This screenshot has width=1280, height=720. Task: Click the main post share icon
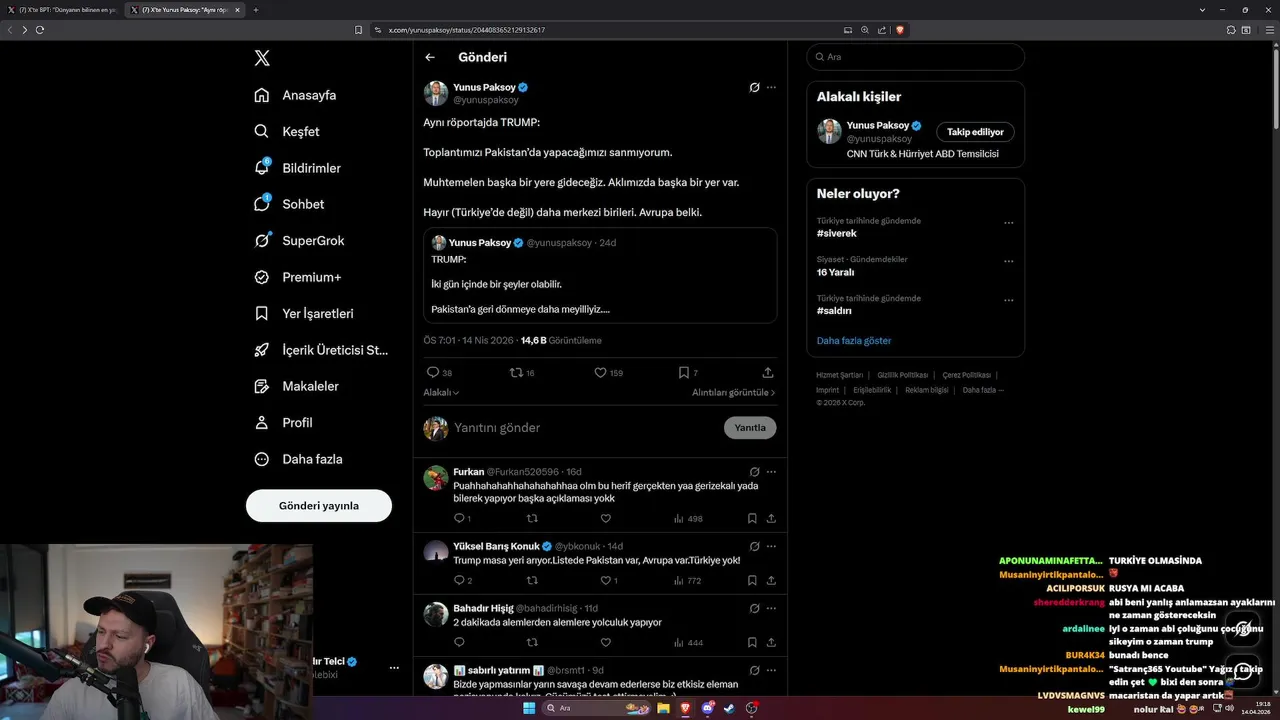768,372
